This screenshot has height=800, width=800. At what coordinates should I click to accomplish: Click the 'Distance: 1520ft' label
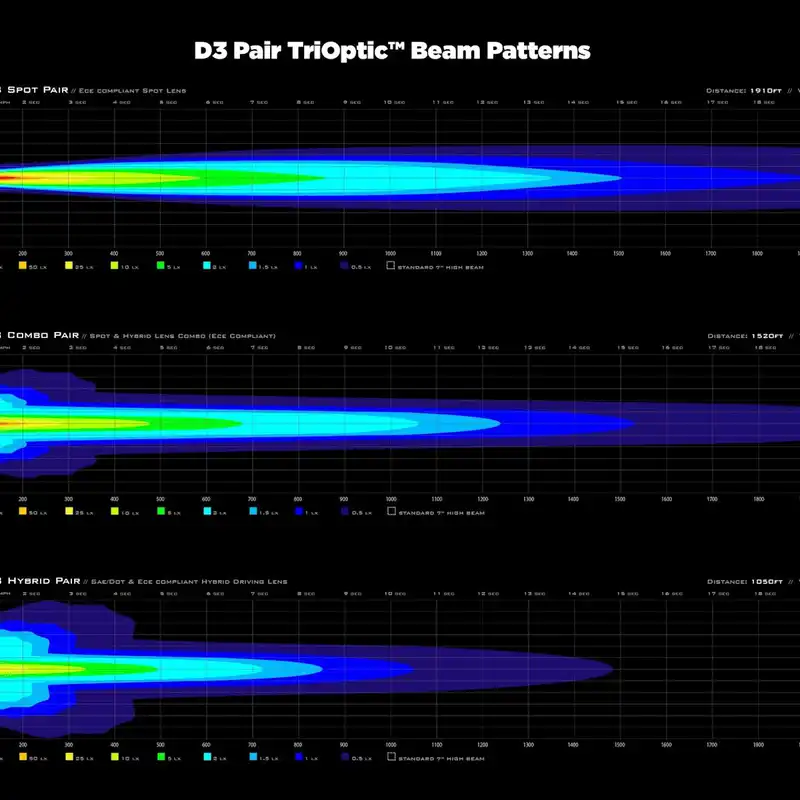tap(745, 336)
